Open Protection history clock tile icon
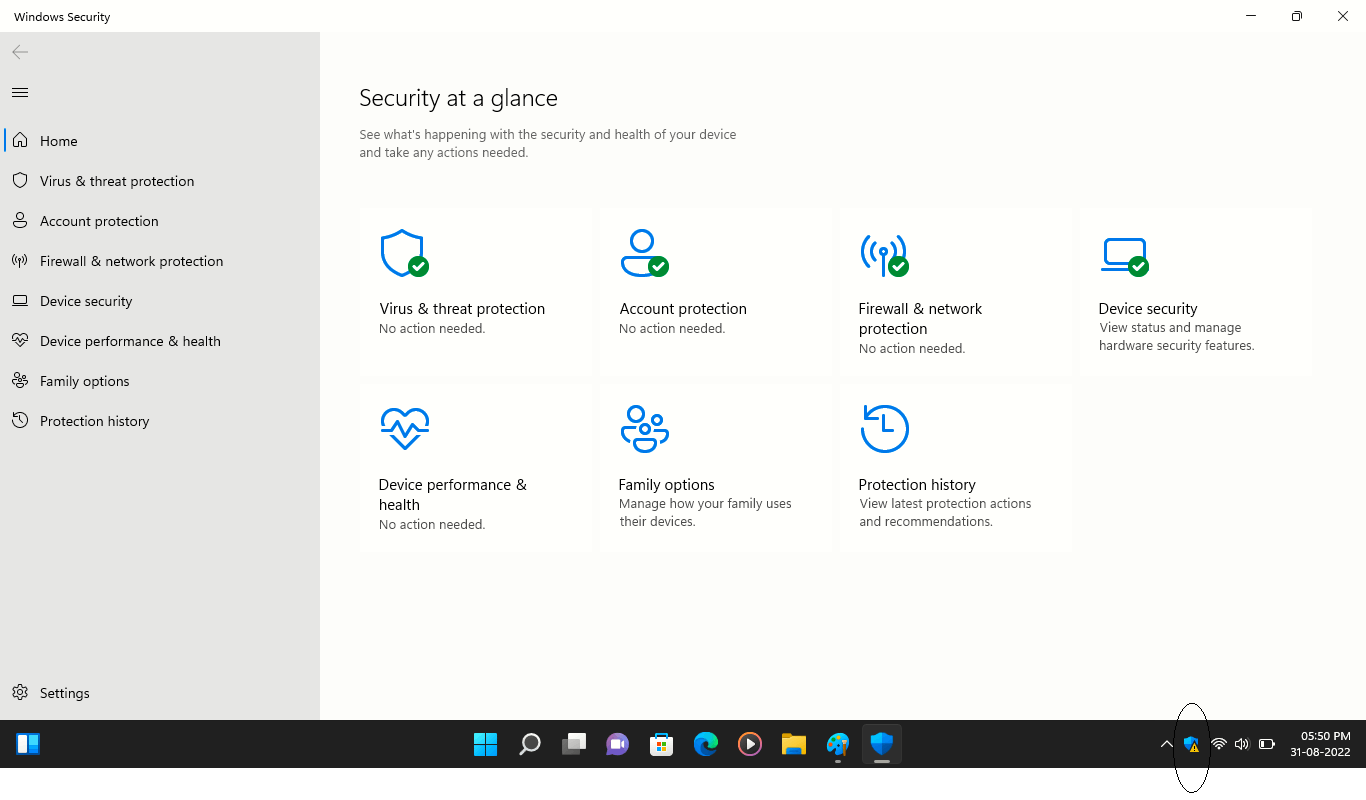Viewport: 1366px width, 800px height. (885, 429)
